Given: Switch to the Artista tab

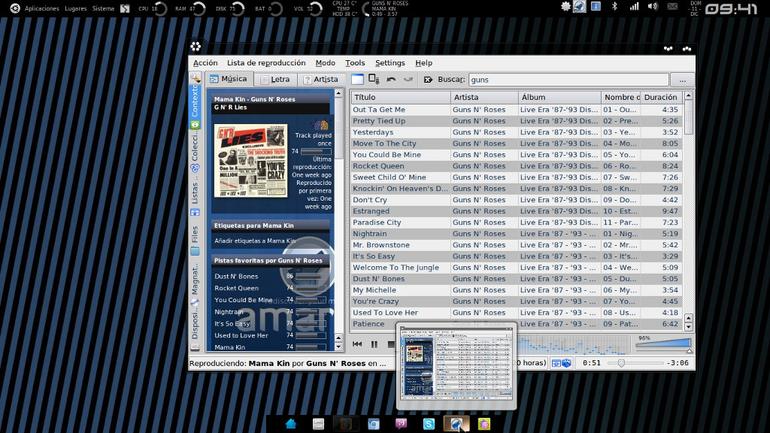Looking at the screenshot, I should 321,79.
